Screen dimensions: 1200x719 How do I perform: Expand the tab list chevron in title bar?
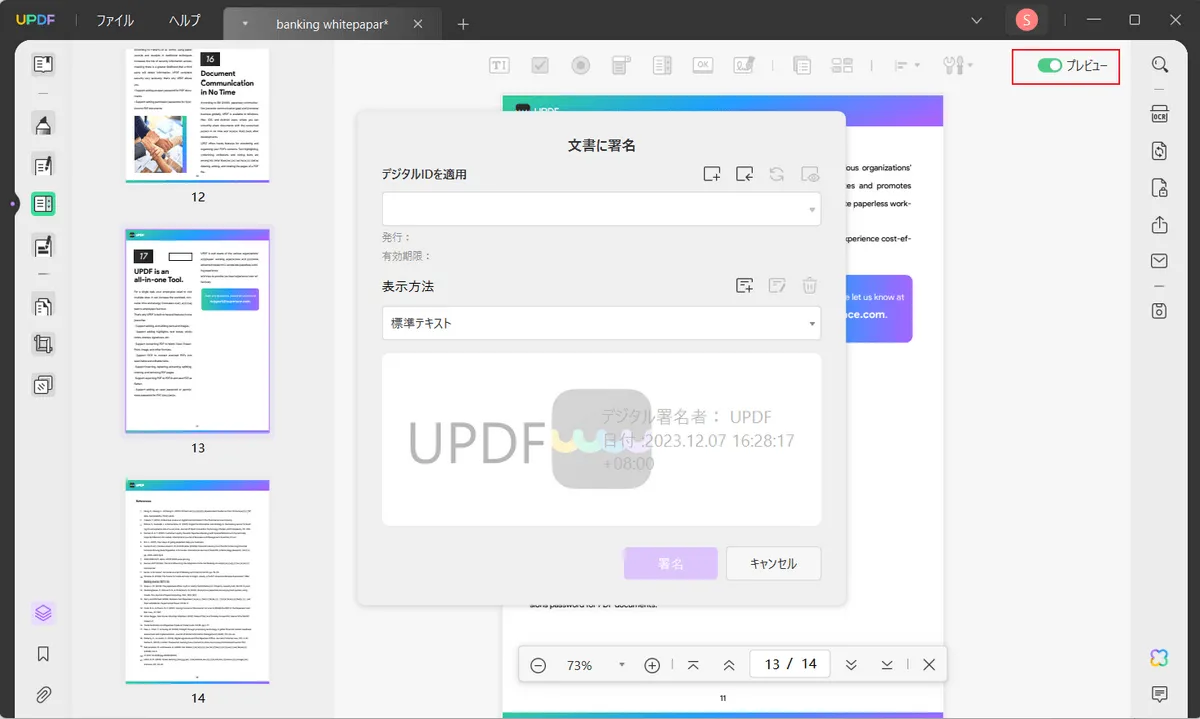point(978,20)
